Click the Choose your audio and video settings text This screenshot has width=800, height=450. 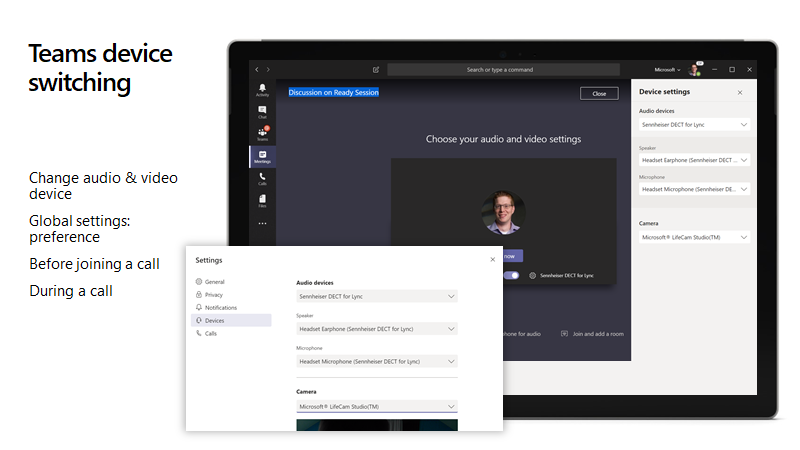[504, 139]
